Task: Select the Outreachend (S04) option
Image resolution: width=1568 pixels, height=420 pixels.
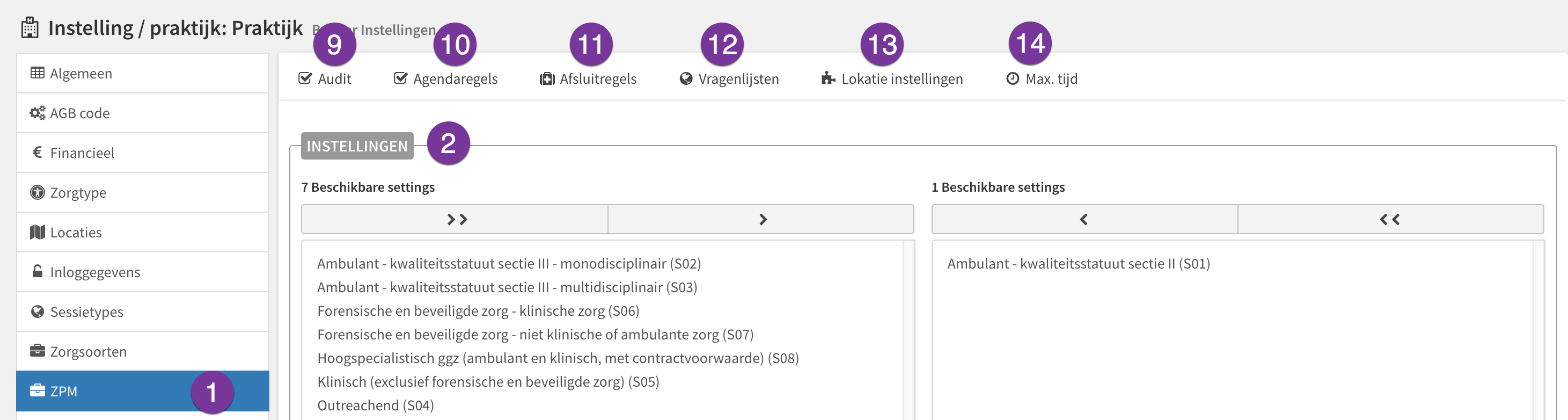Action: point(376,405)
